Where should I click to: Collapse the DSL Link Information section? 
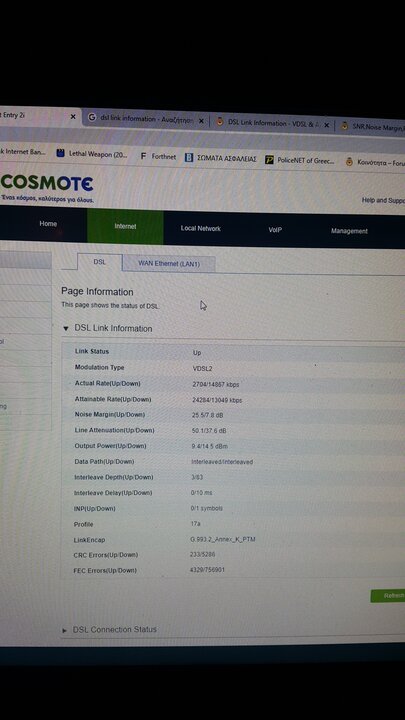[66, 328]
